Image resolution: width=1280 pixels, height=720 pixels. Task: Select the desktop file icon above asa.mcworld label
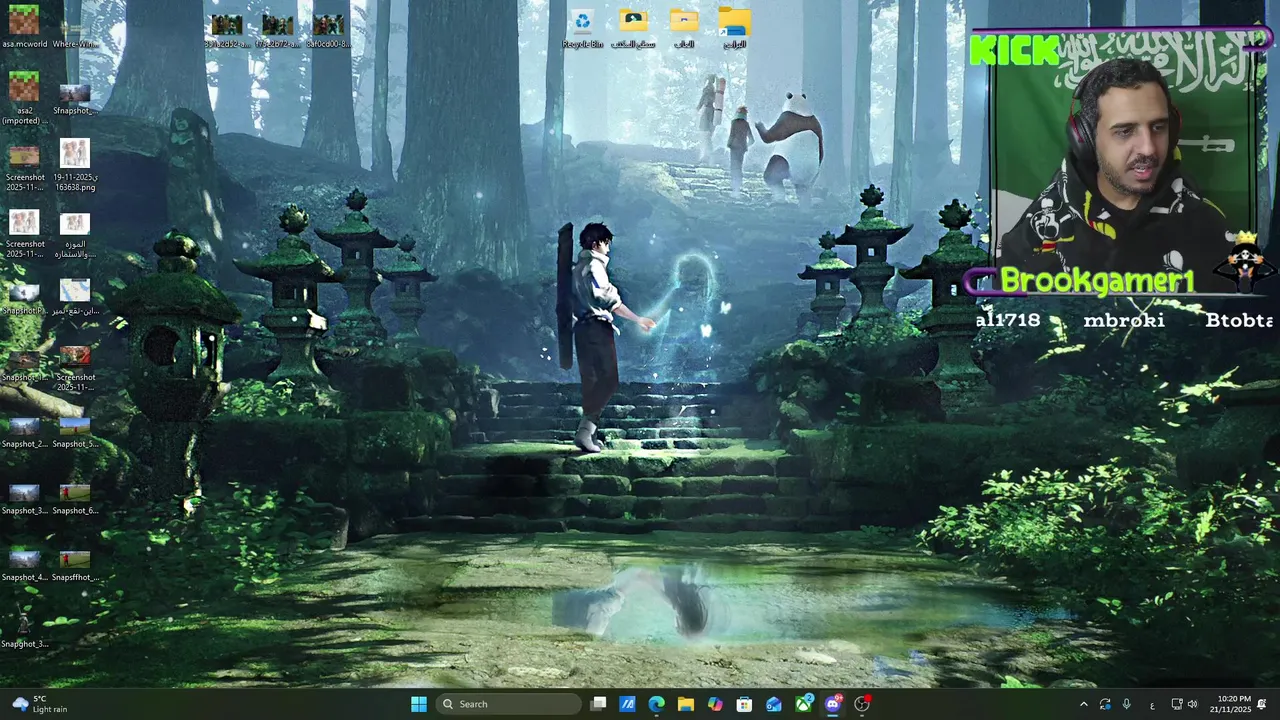coord(24,20)
